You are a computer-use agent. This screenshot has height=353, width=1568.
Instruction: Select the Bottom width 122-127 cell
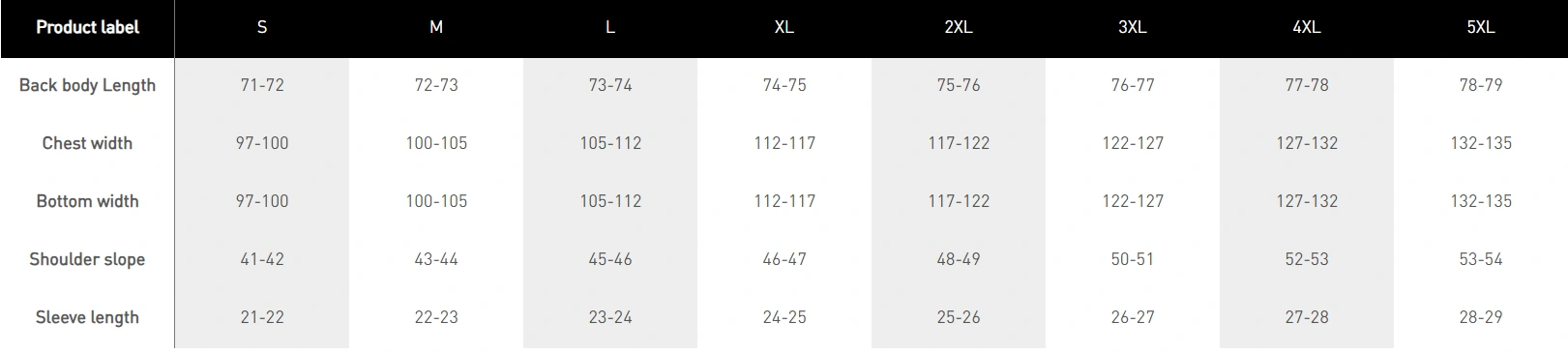coord(1133,201)
